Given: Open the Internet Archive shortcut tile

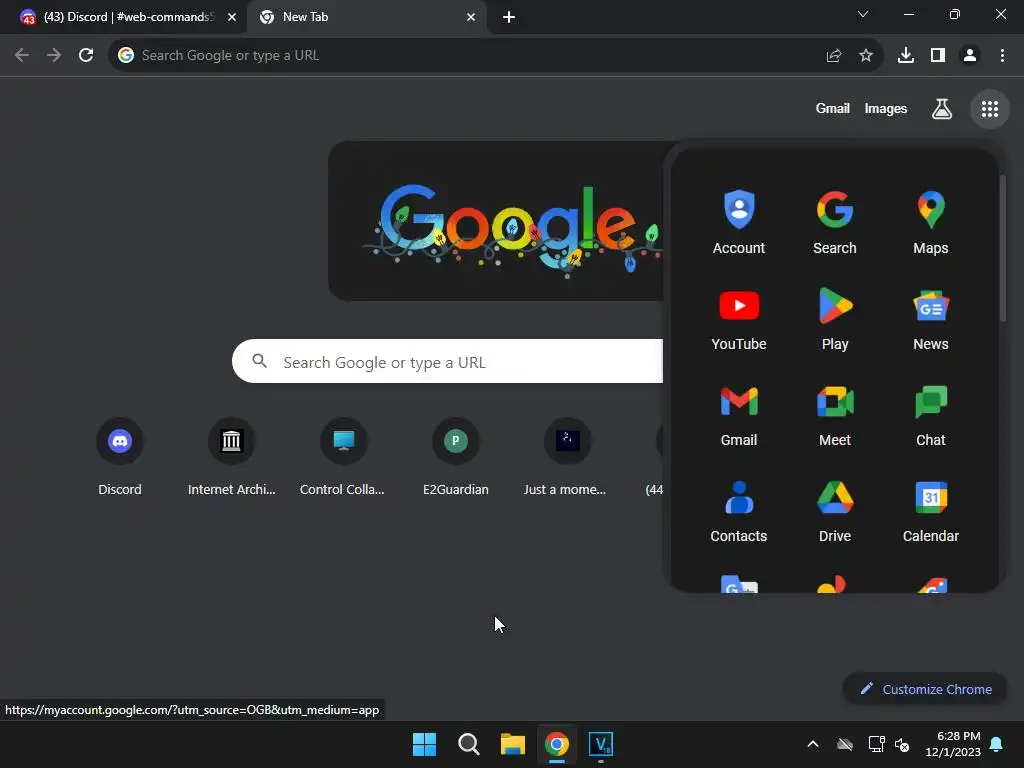Looking at the screenshot, I should (x=231, y=457).
